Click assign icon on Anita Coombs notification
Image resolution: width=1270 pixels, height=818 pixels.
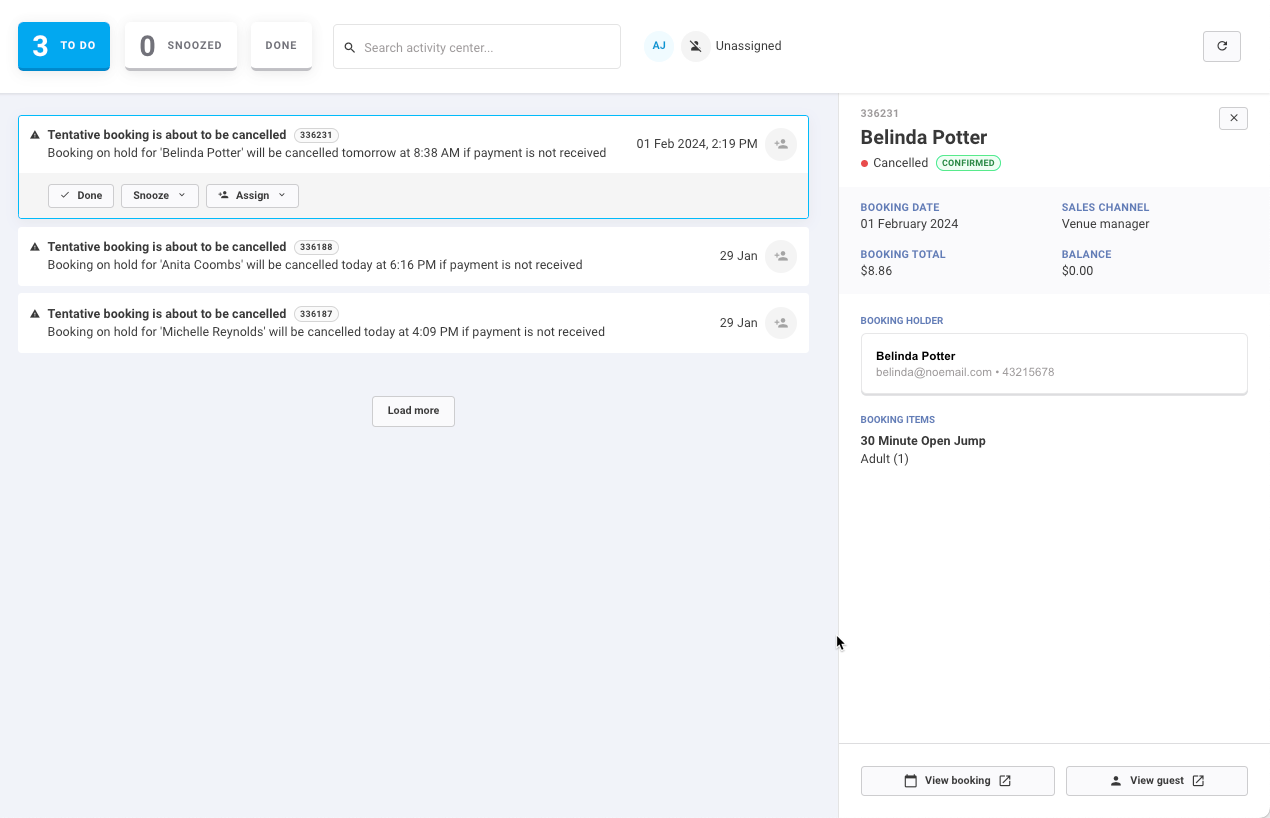781,256
